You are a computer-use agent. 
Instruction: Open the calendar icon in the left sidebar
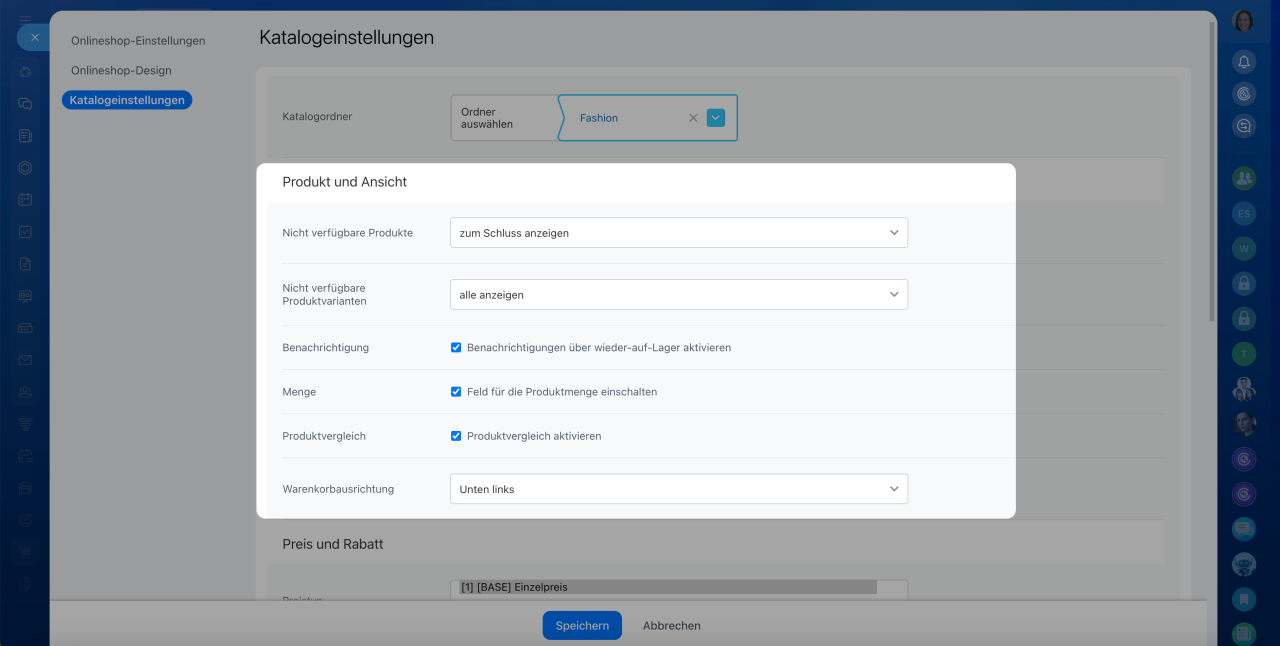[x=25, y=199]
